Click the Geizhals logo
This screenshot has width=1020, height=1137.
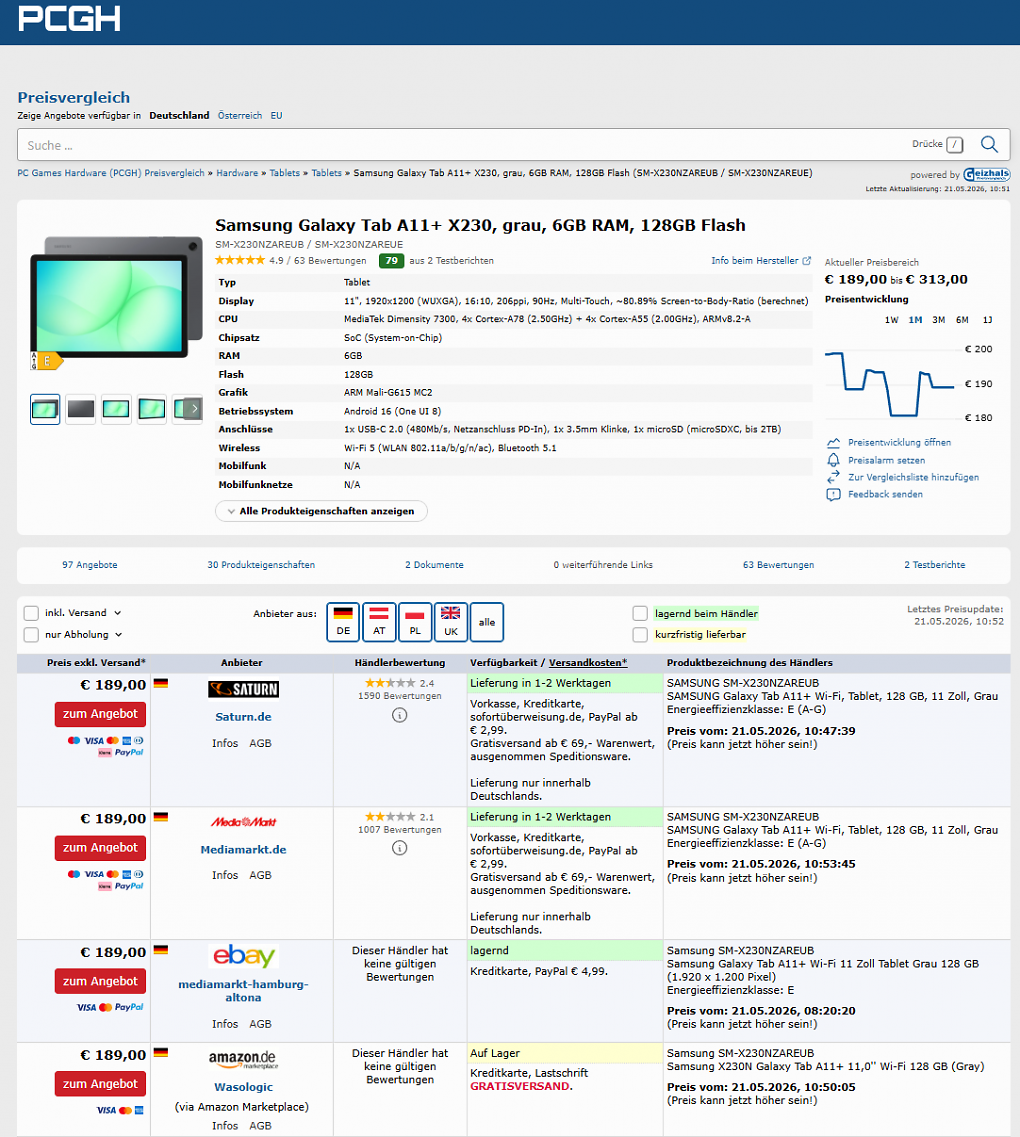click(x=987, y=174)
